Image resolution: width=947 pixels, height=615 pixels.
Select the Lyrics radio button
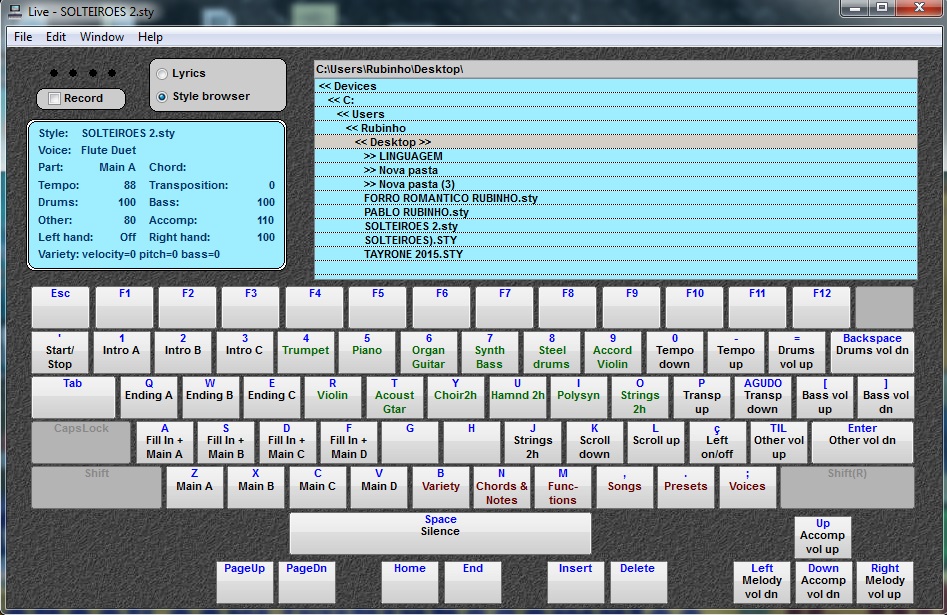click(x=162, y=74)
